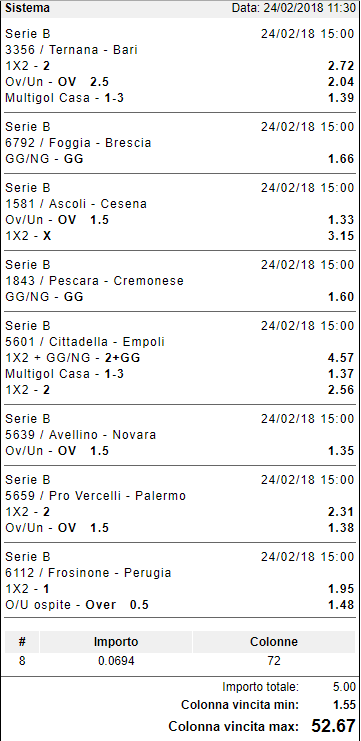Viewport: 361px width, 741px height.
Task: Click the GG odds 1.66 for Foggia - Brescia
Action: click(x=341, y=159)
